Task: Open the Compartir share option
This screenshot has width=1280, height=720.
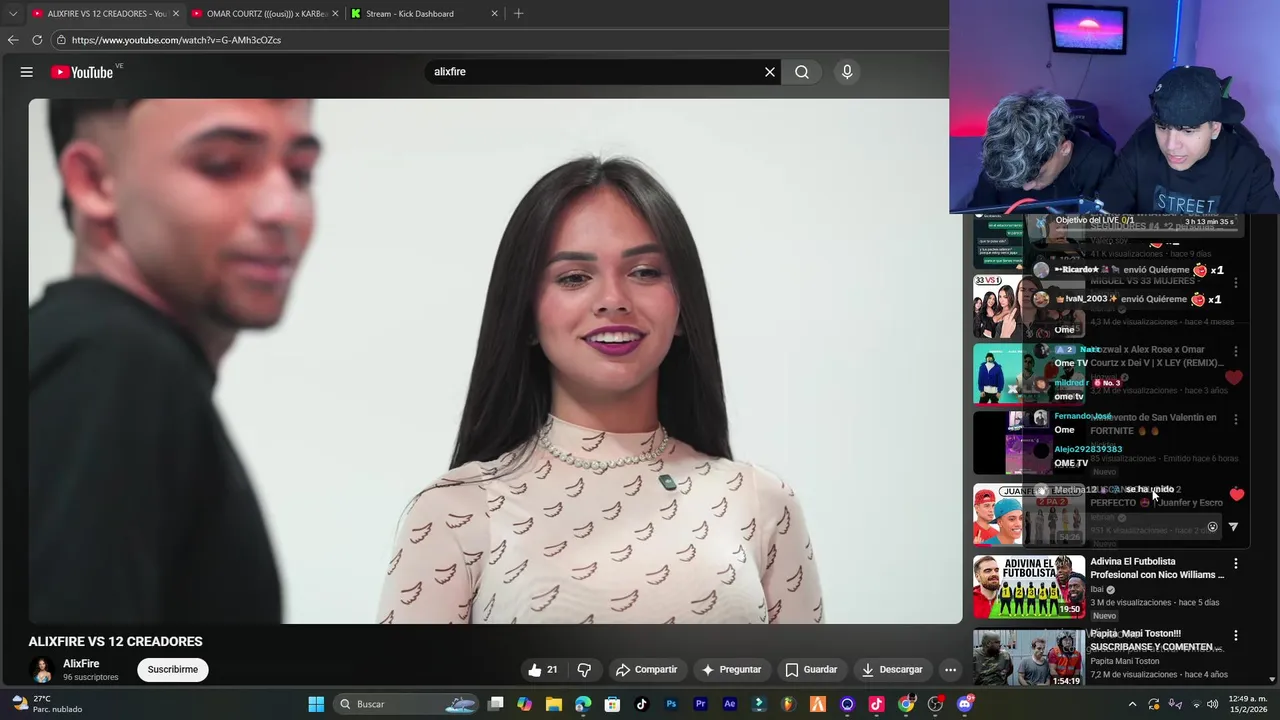Action: [647, 670]
